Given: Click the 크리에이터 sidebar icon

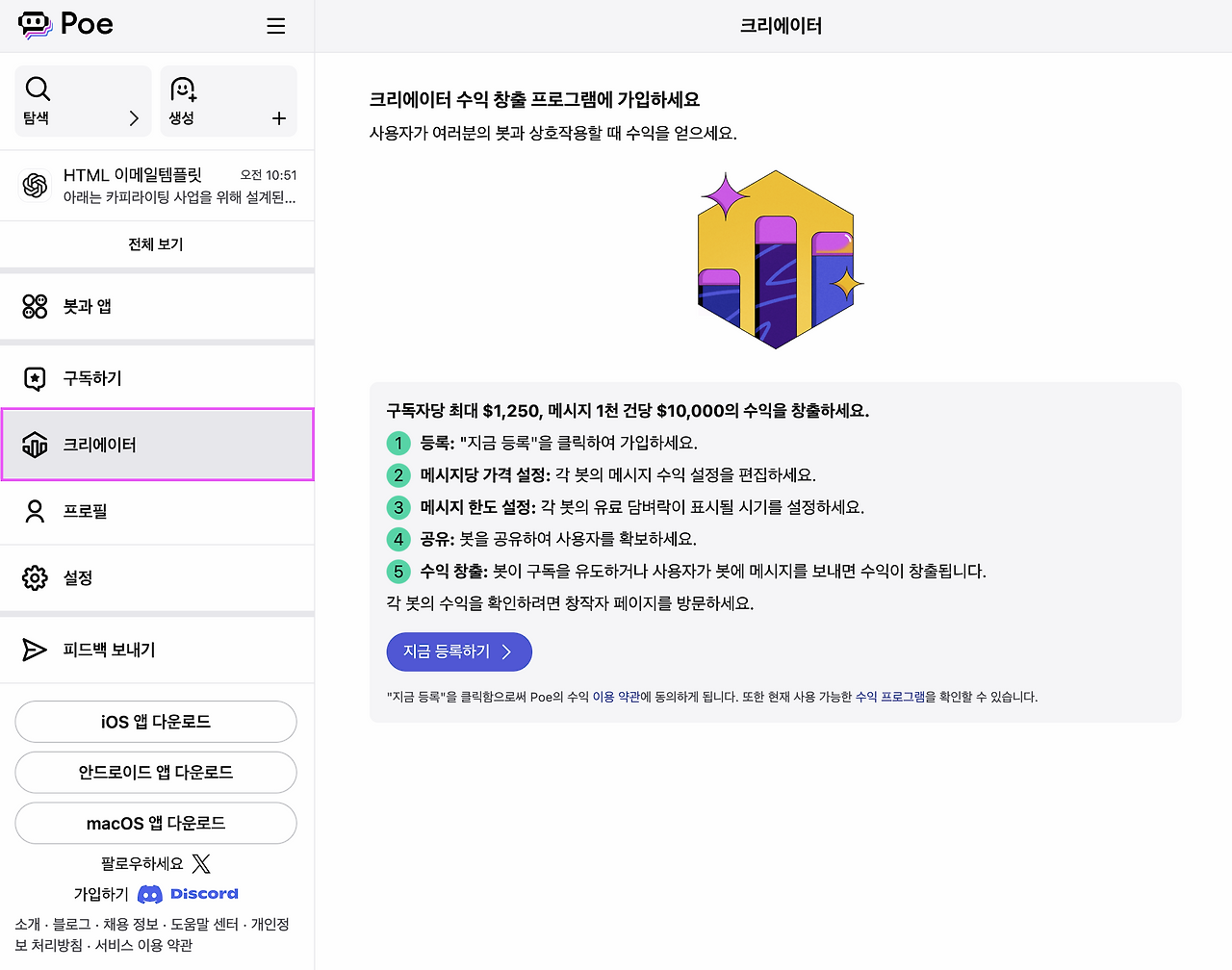Looking at the screenshot, I should coord(35,445).
